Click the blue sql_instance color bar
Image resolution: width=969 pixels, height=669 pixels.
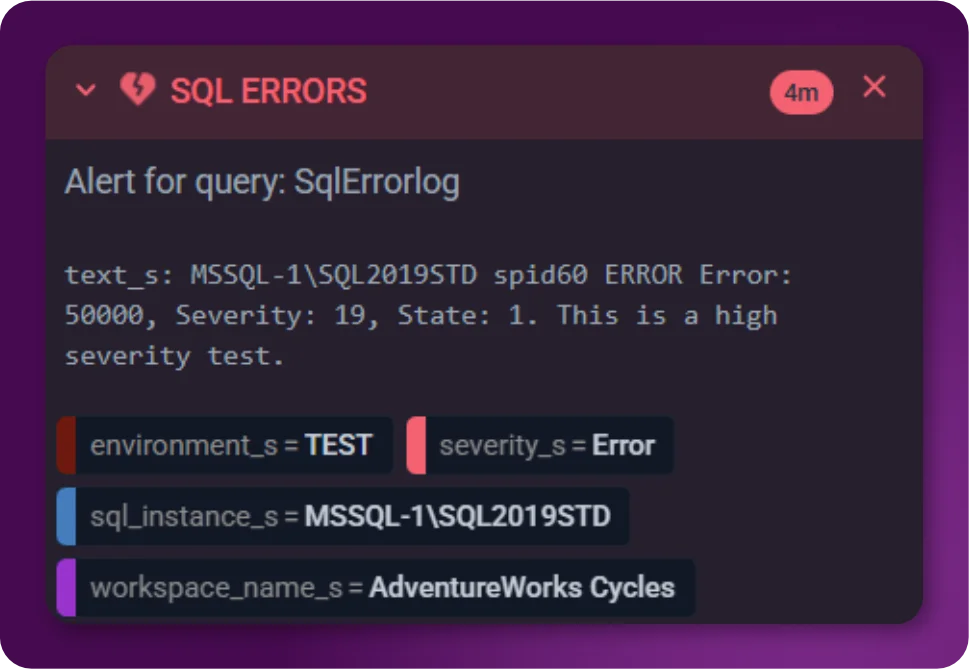(x=66, y=516)
